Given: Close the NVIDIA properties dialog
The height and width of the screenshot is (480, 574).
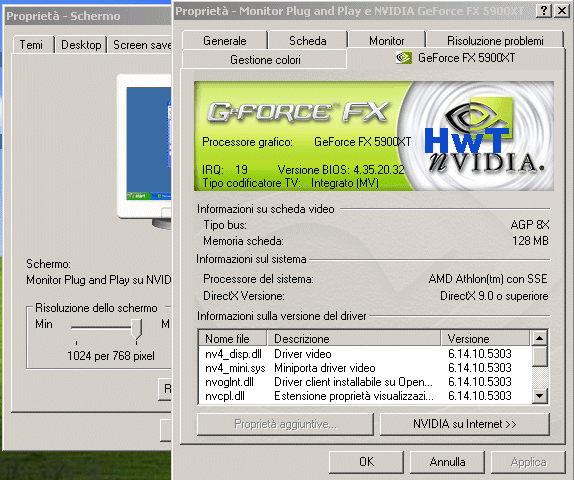Looking at the screenshot, I should 562,10.
